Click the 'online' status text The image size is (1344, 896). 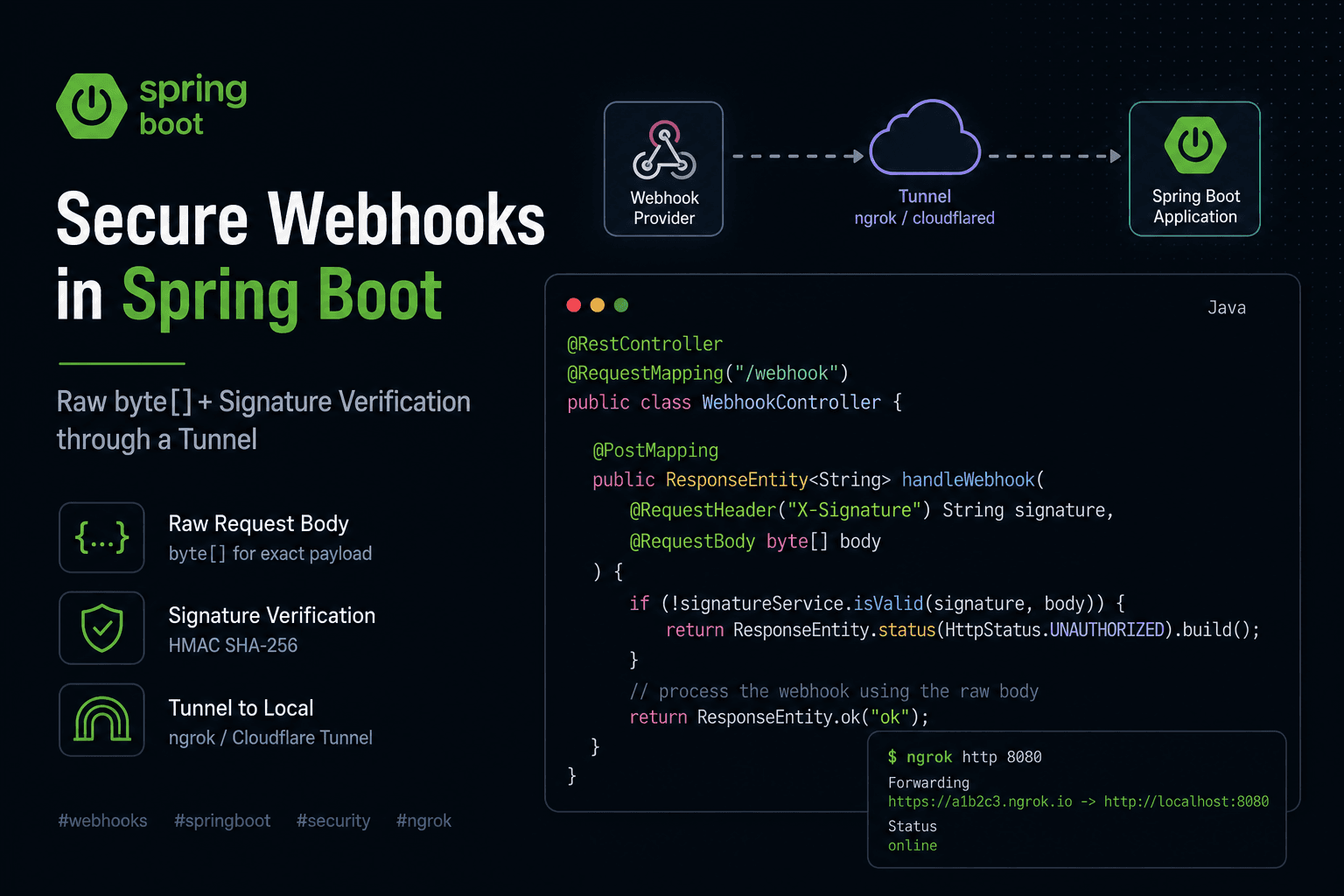tap(913, 845)
